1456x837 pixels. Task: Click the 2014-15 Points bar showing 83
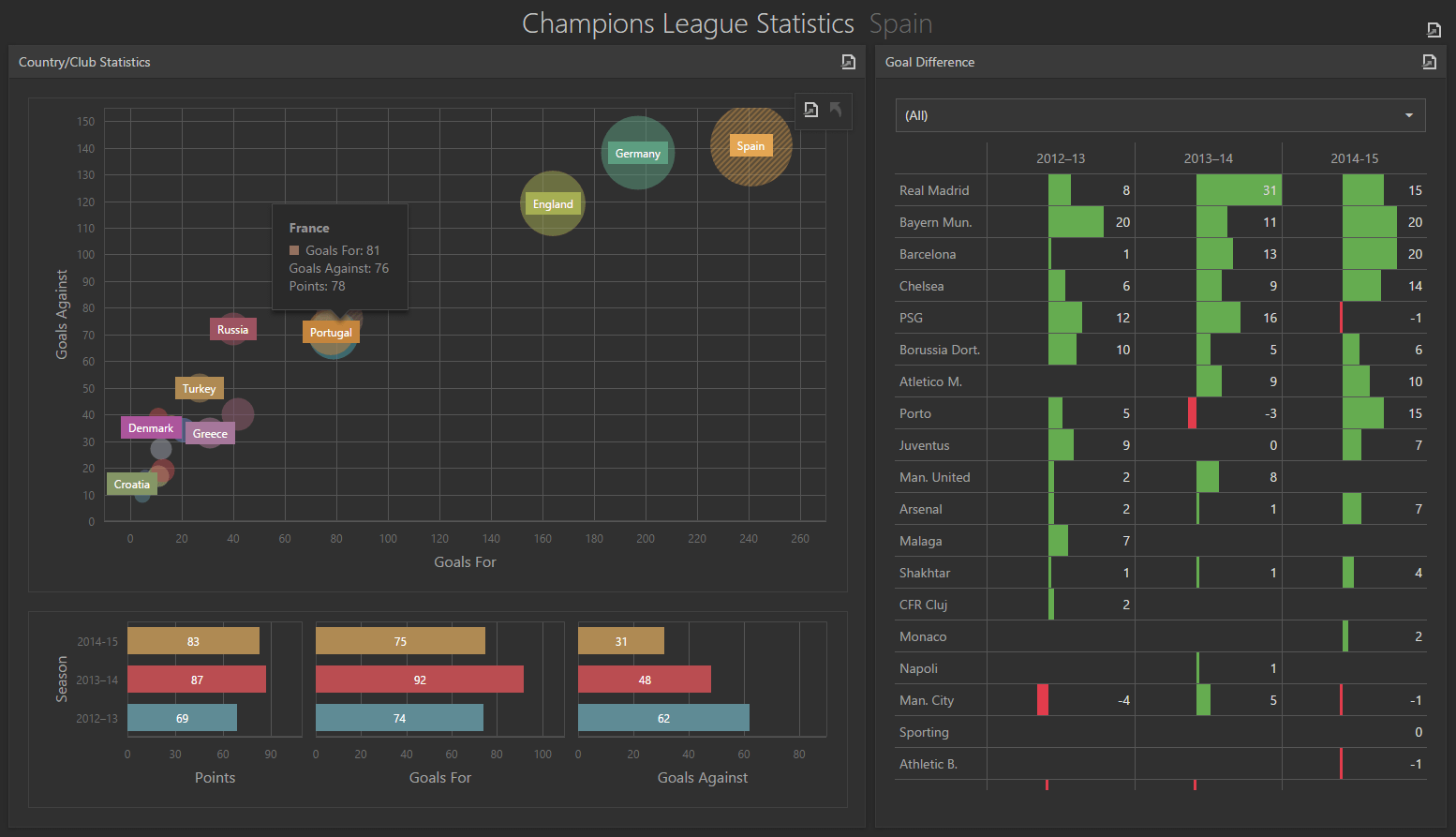pos(193,641)
